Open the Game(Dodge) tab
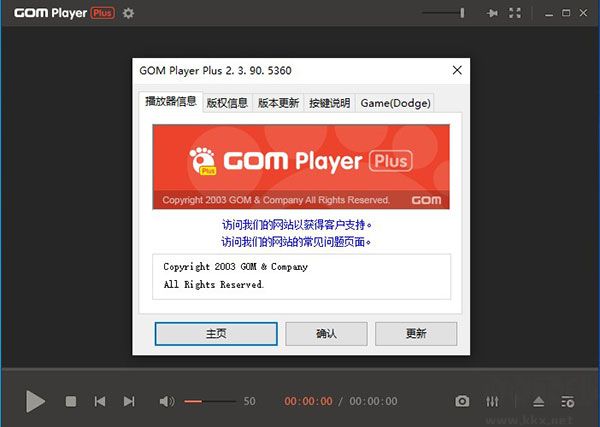Image resolution: width=600 pixels, height=427 pixels. tap(395, 103)
